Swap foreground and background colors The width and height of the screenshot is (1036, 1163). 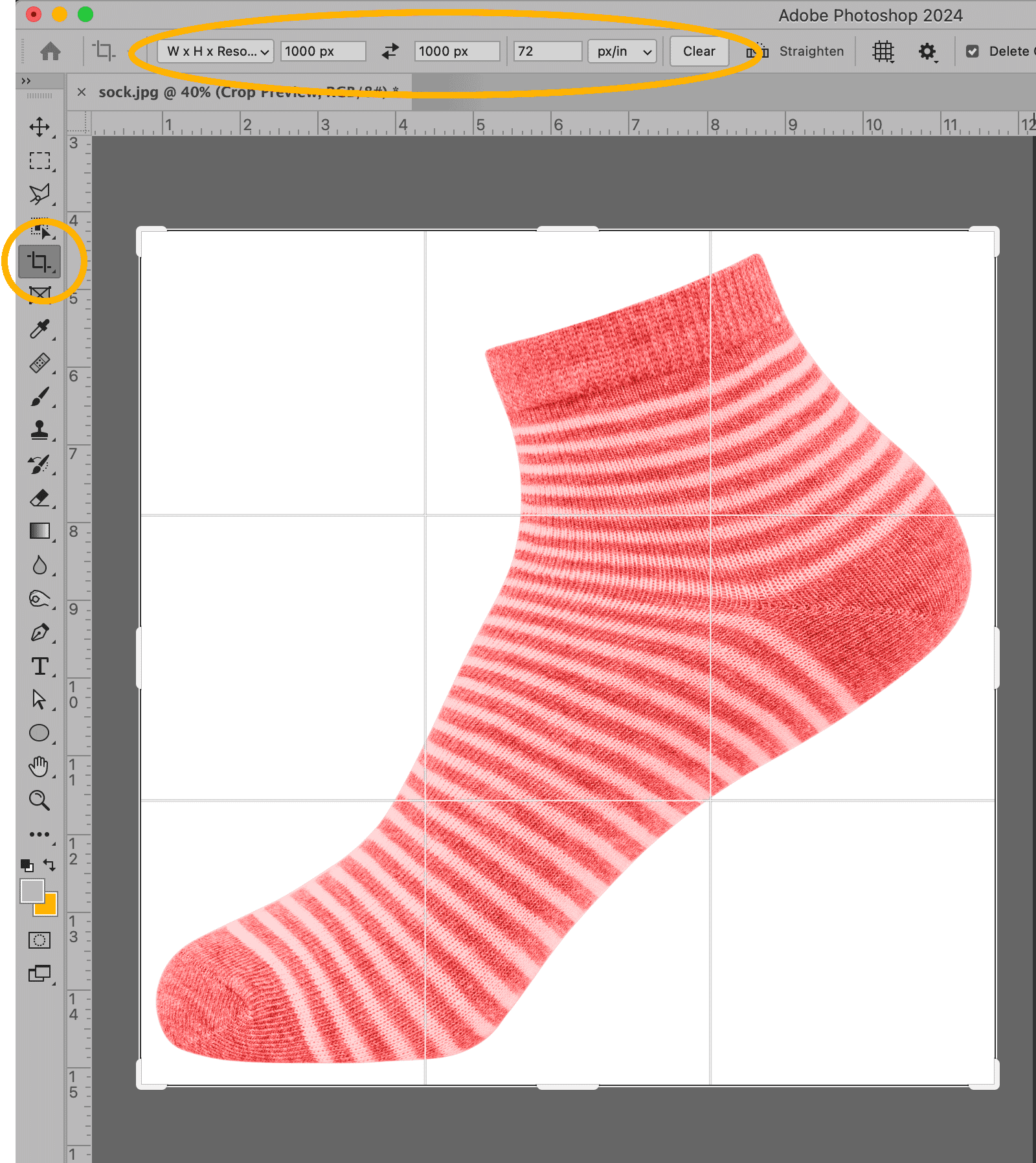[50, 864]
